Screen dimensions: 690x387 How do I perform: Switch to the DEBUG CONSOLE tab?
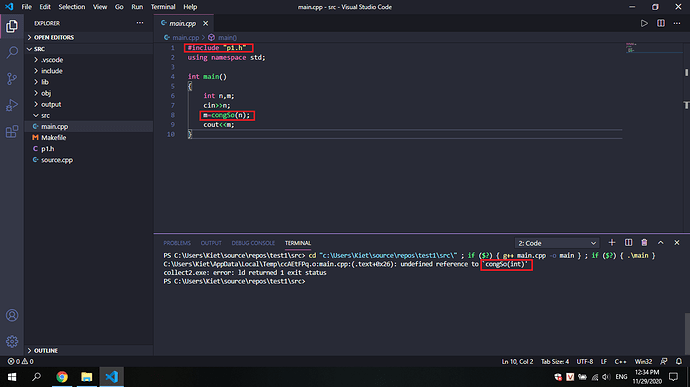(253, 243)
